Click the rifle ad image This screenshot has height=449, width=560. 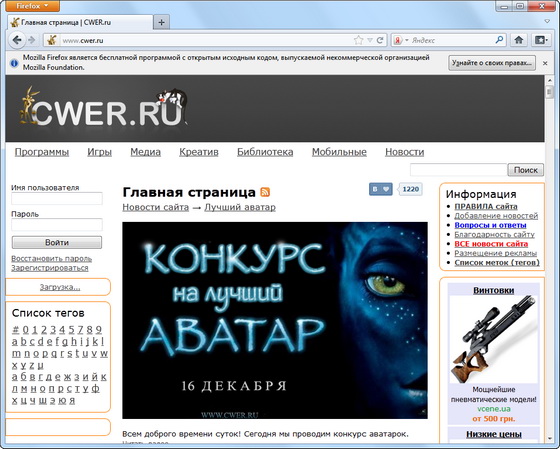pyautogui.click(x=494, y=339)
